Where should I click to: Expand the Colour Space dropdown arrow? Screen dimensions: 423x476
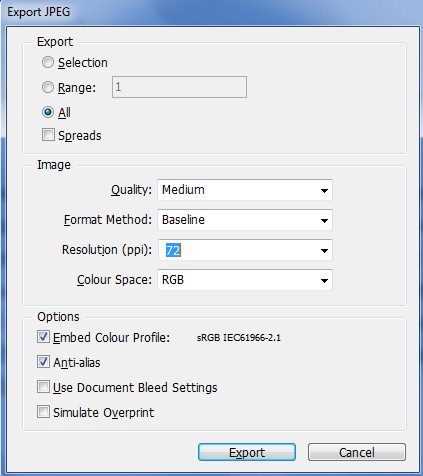(324, 280)
